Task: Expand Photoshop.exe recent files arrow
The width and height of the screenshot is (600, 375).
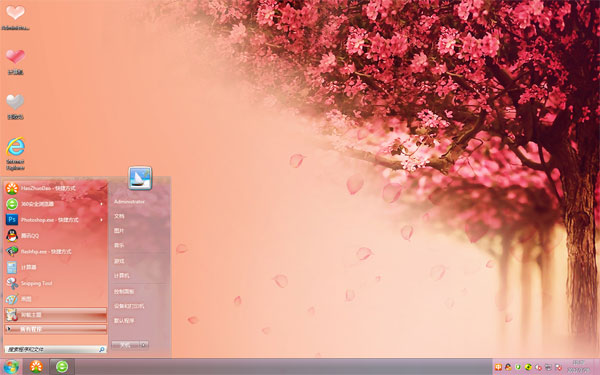Action: (101, 220)
